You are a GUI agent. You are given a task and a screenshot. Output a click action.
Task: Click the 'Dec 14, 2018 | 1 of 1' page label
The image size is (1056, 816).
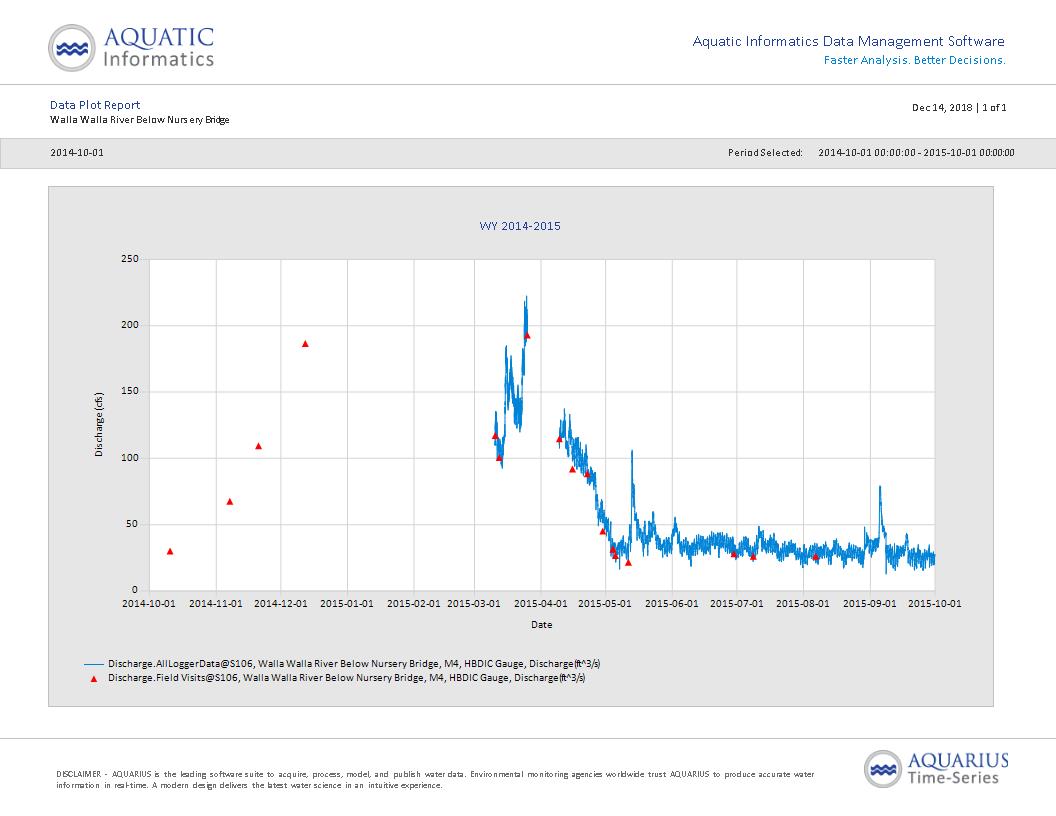click(x=959, y=108)
